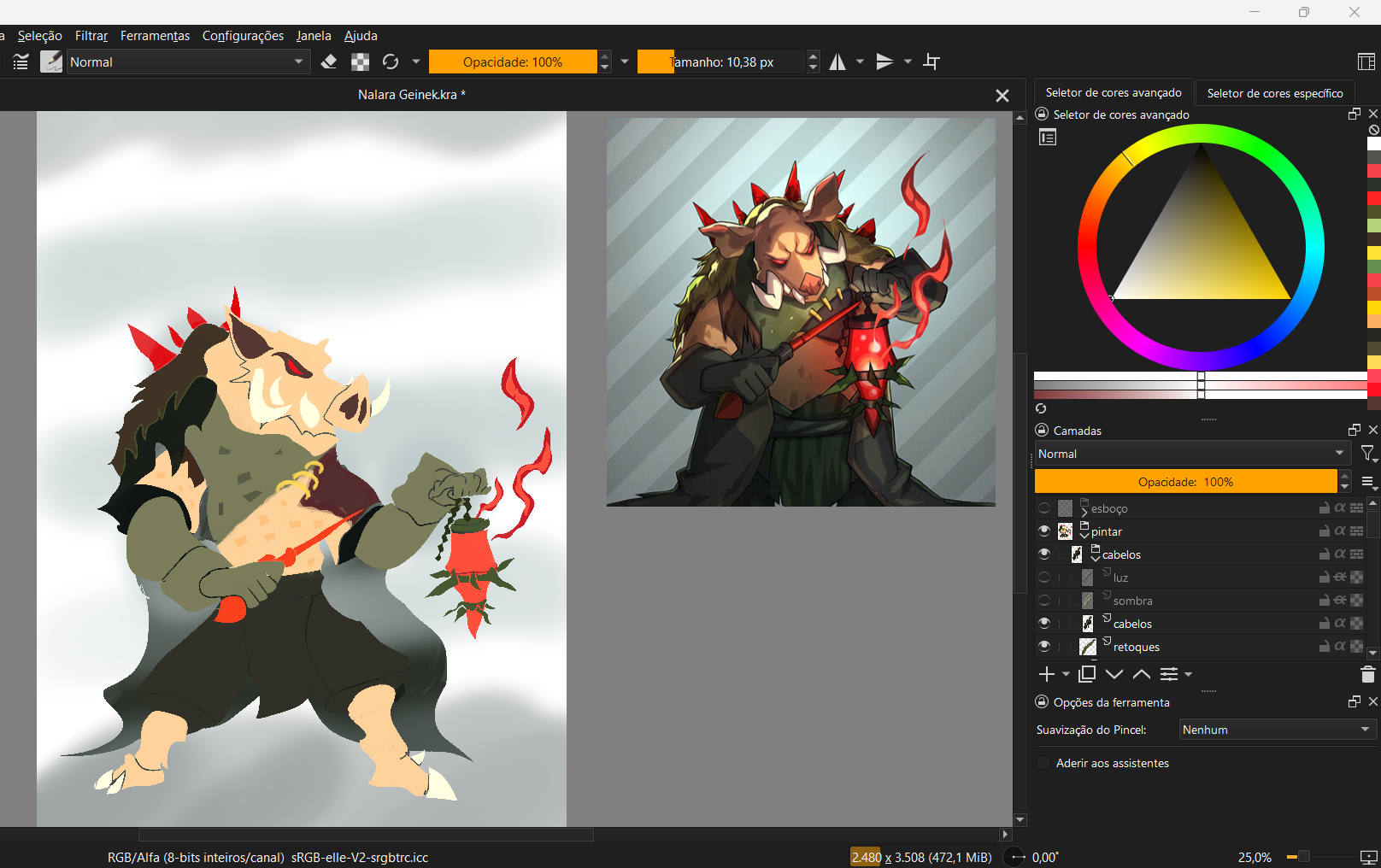Open the layer filter funnel icon
Viewport: 1381px width, 868px height.
point(1368,454)
